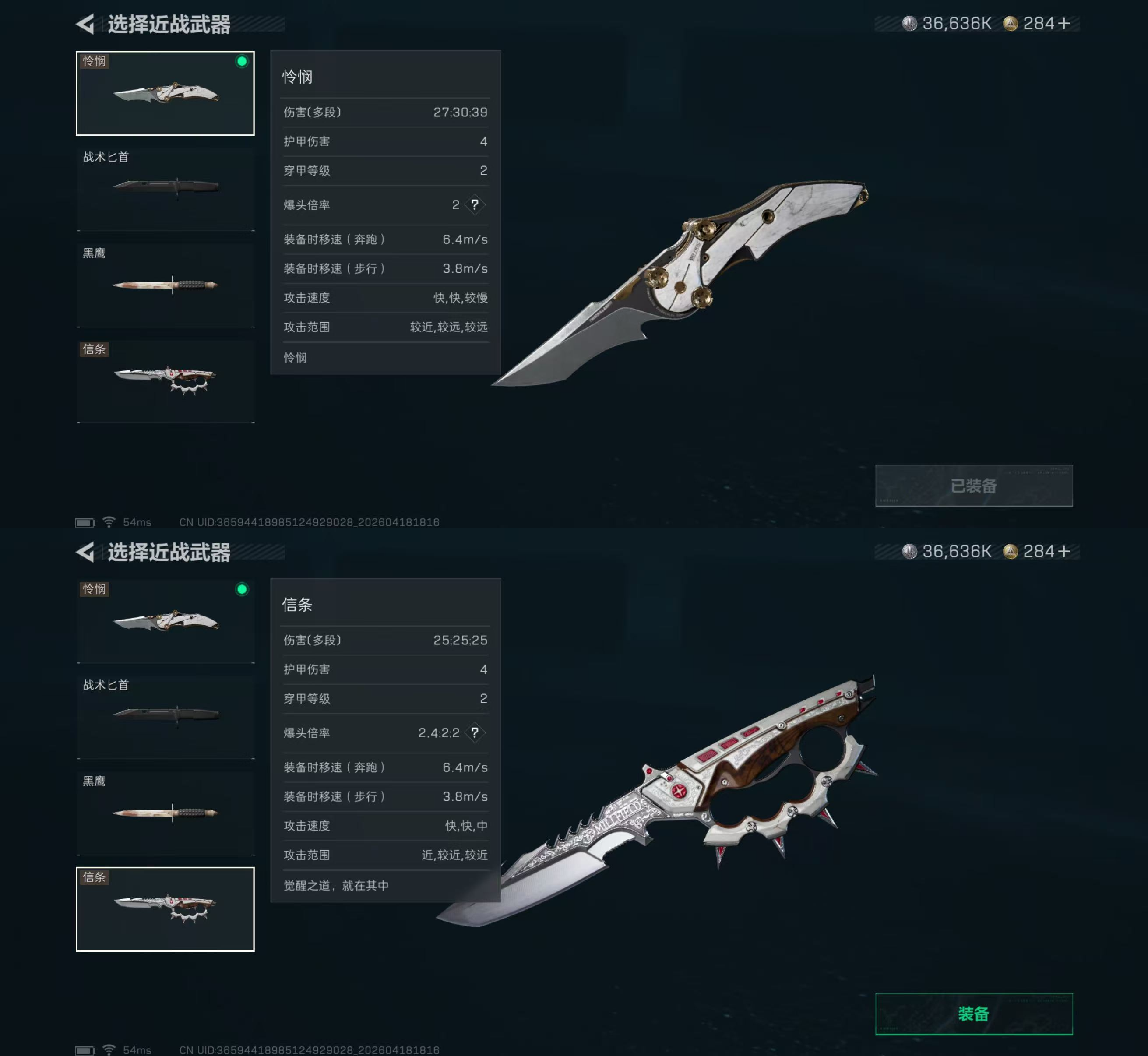Select the 信条 knuckle knife in top list

[x=166, y=382]
